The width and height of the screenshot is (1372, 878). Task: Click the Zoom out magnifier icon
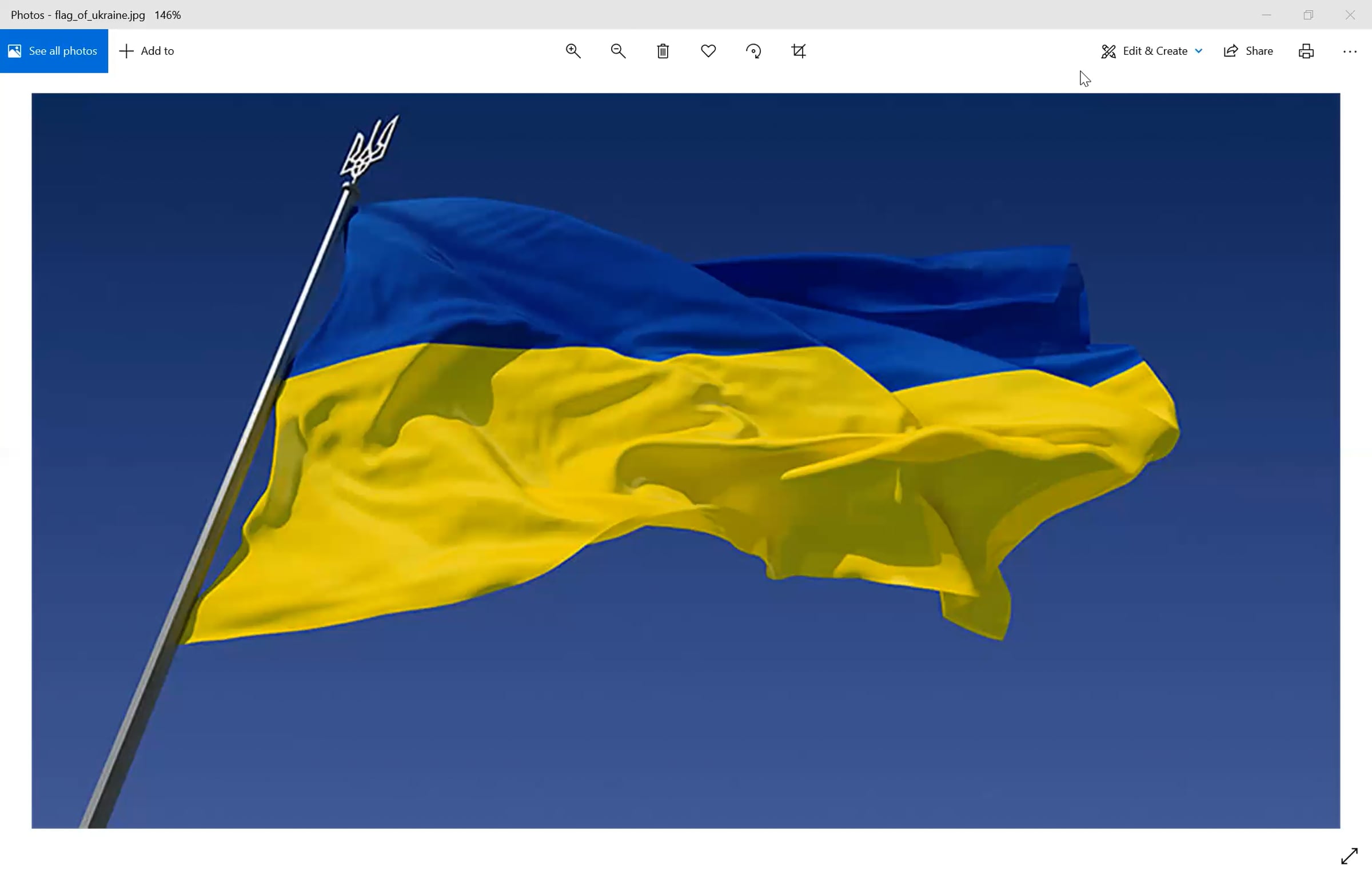coord(618,51)
